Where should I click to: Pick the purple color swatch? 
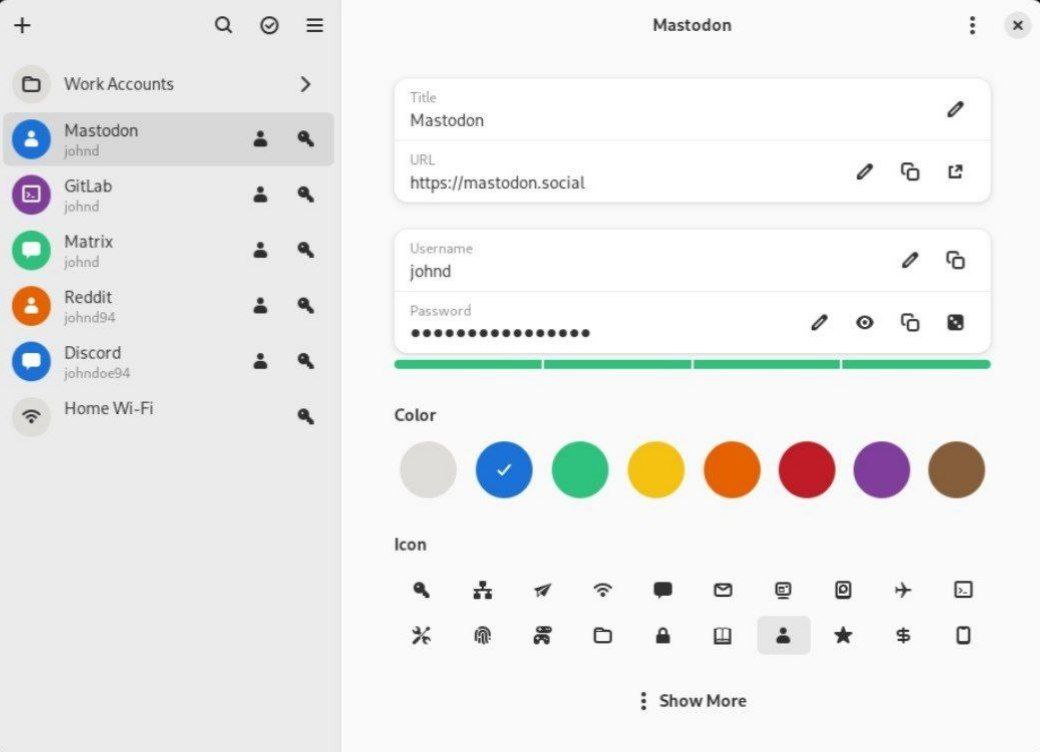[x=881, y=470]
